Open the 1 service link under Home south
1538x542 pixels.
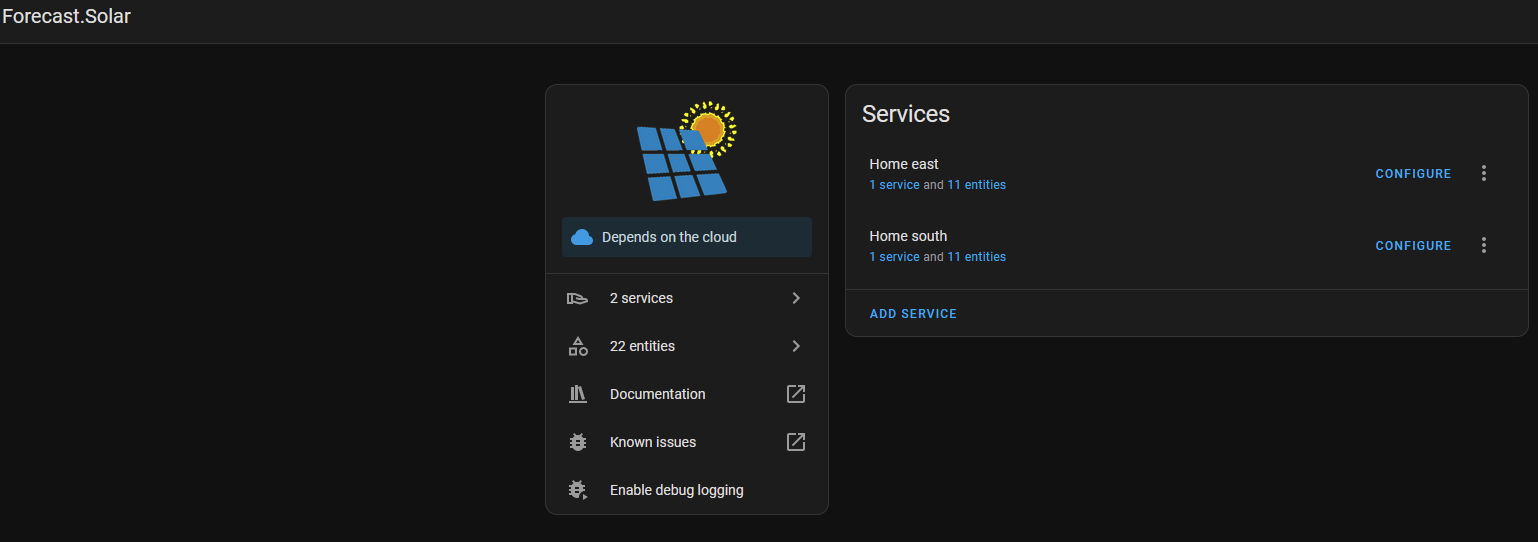(x=894, y=257)
